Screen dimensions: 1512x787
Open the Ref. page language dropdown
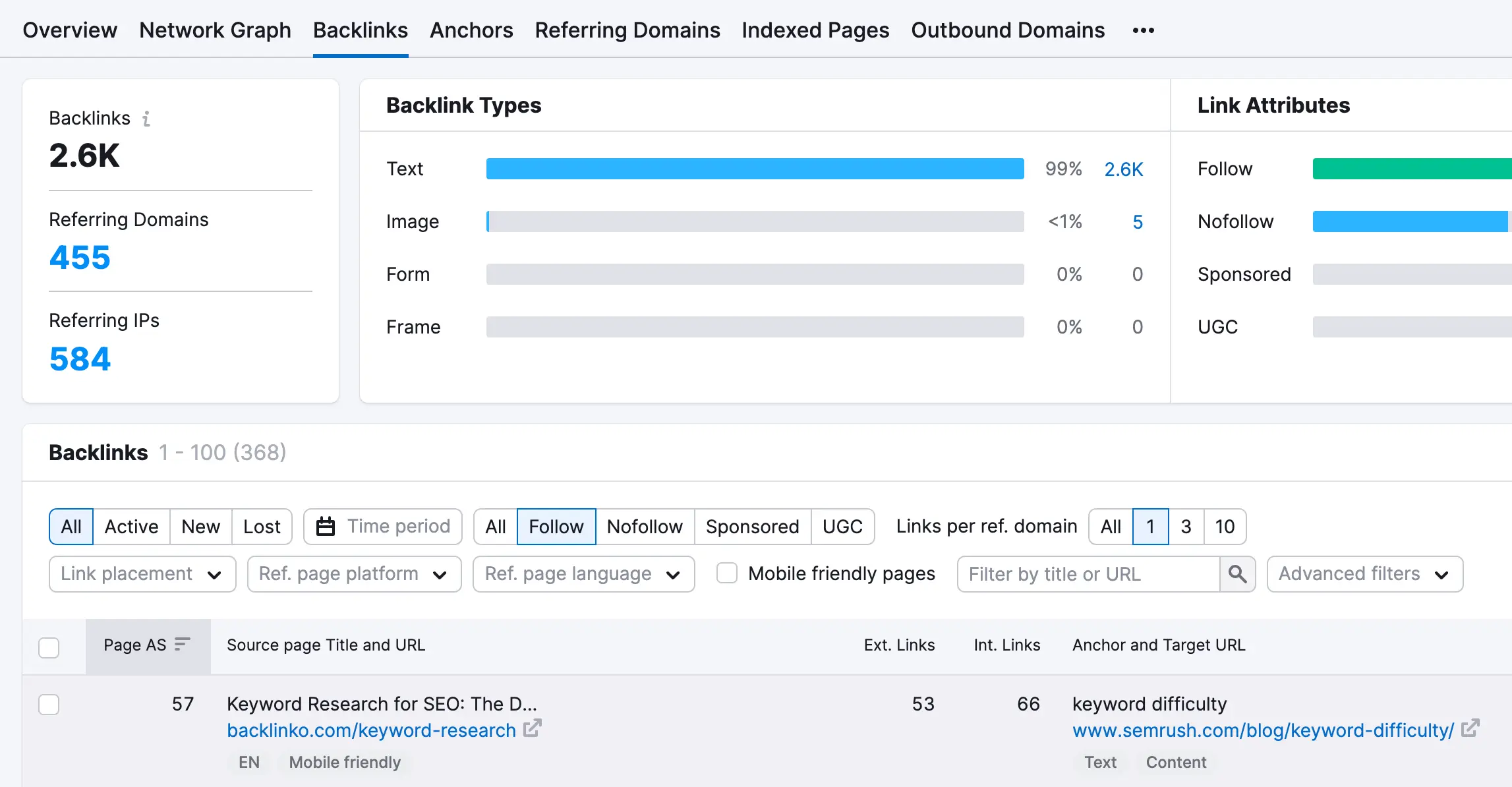tap(583, 574)
